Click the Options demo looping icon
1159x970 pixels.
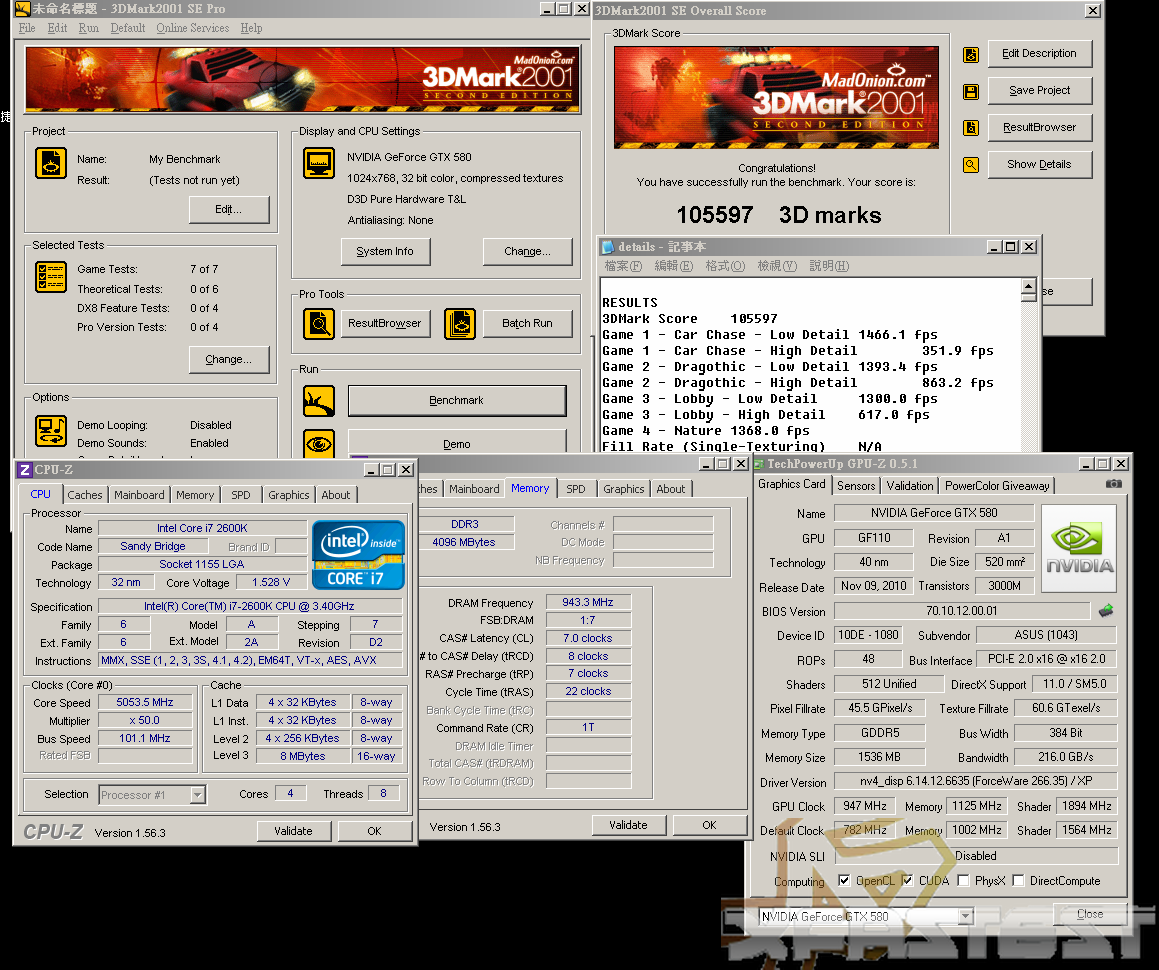coord(51,431)
